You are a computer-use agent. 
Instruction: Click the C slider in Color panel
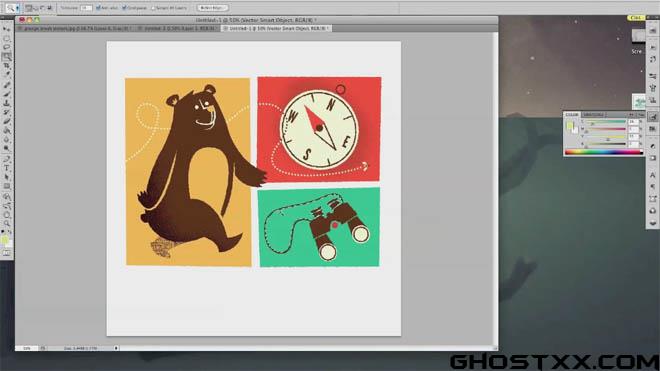(605, 123)
